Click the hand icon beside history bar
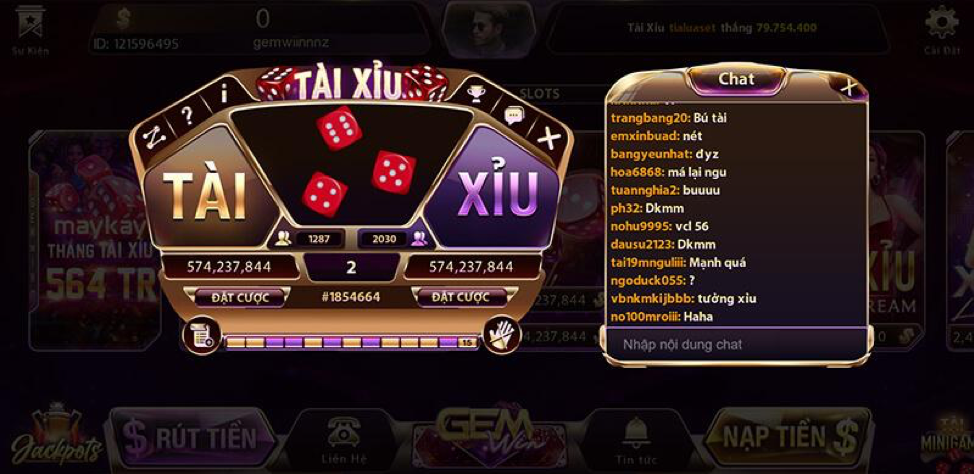The height and width of the screenshot is (474, 974). 501,335
